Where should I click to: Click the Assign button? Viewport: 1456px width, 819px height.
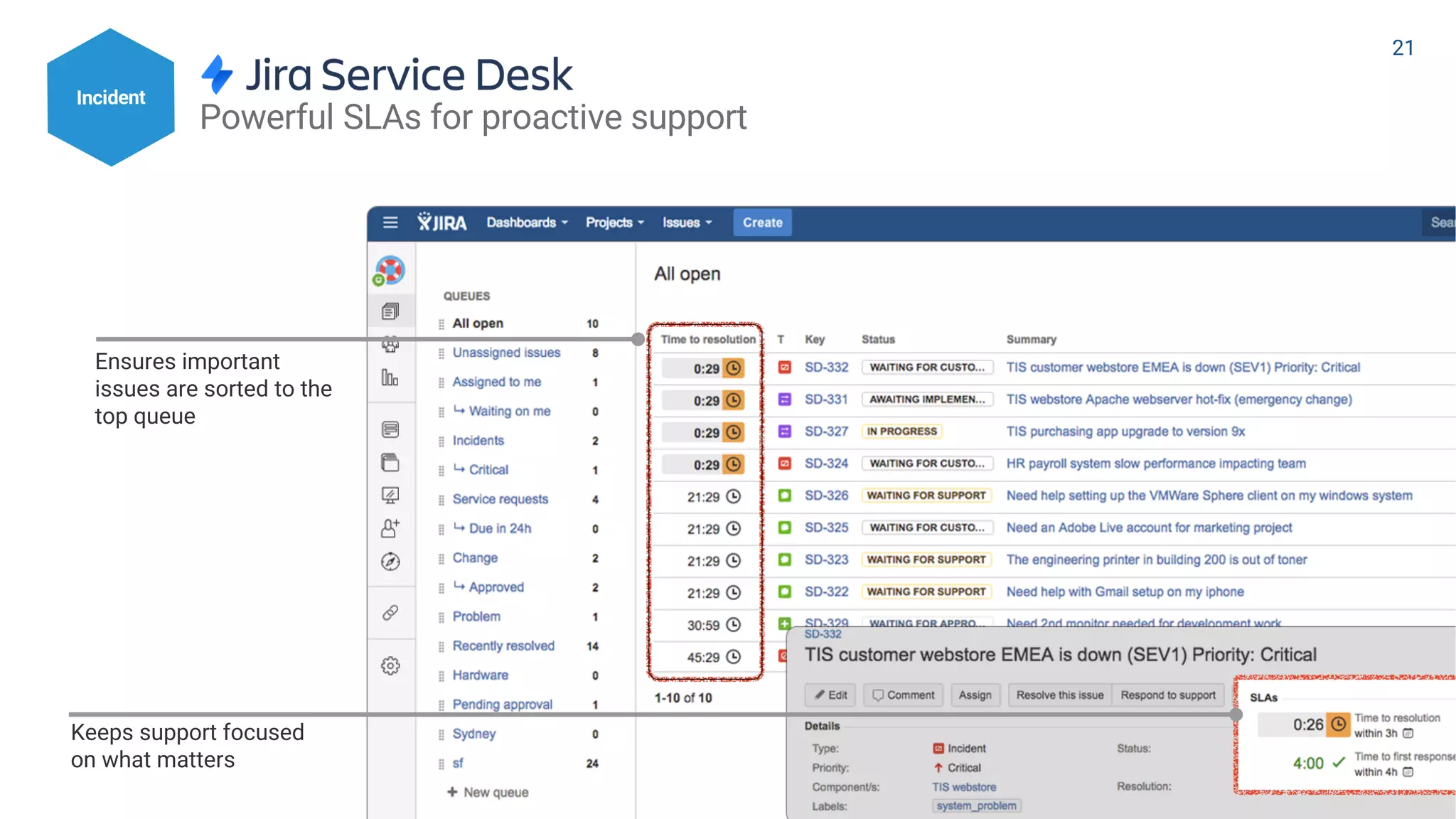coord(975,695)
